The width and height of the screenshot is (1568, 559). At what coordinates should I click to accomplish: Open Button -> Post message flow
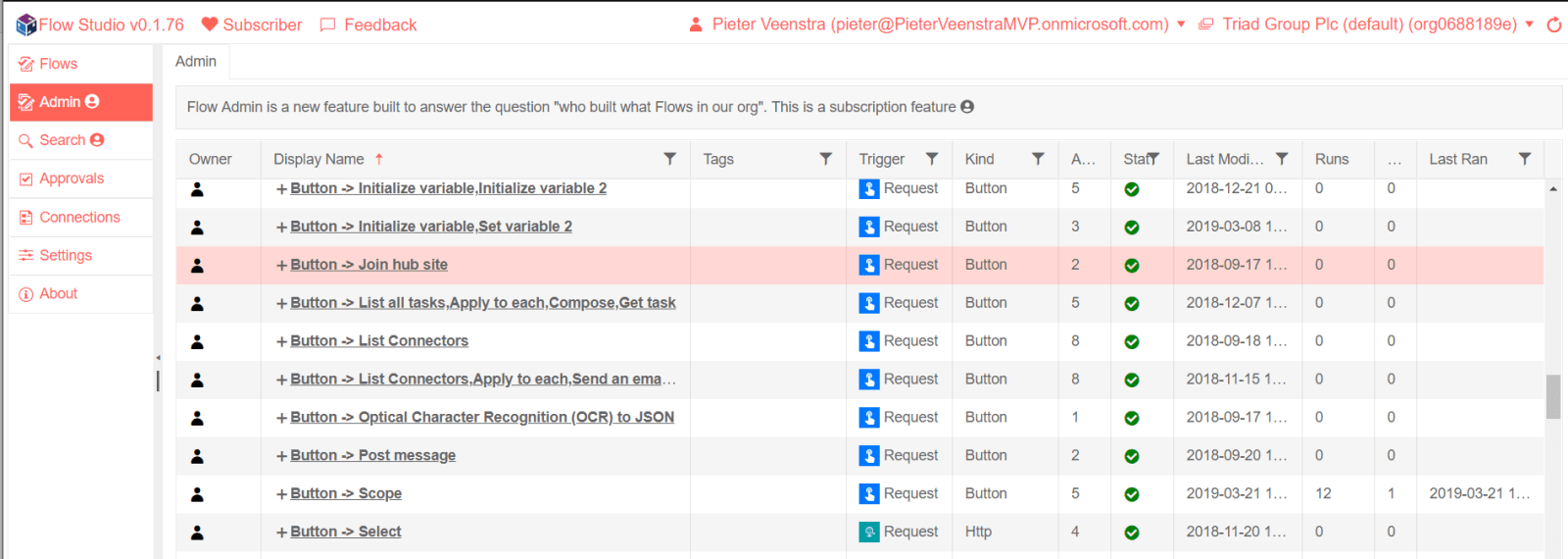pos(373,456)
